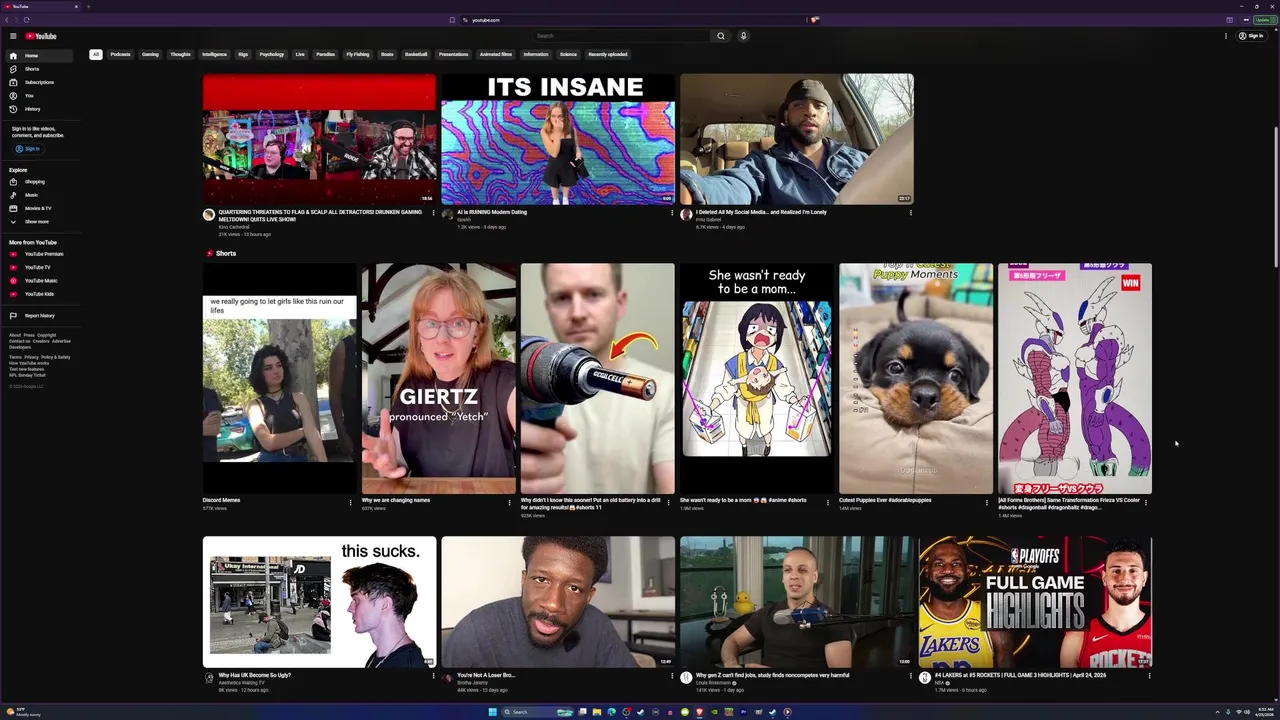Click the search magnifier button
1280x720 pixels.
[x=720, y=36]
